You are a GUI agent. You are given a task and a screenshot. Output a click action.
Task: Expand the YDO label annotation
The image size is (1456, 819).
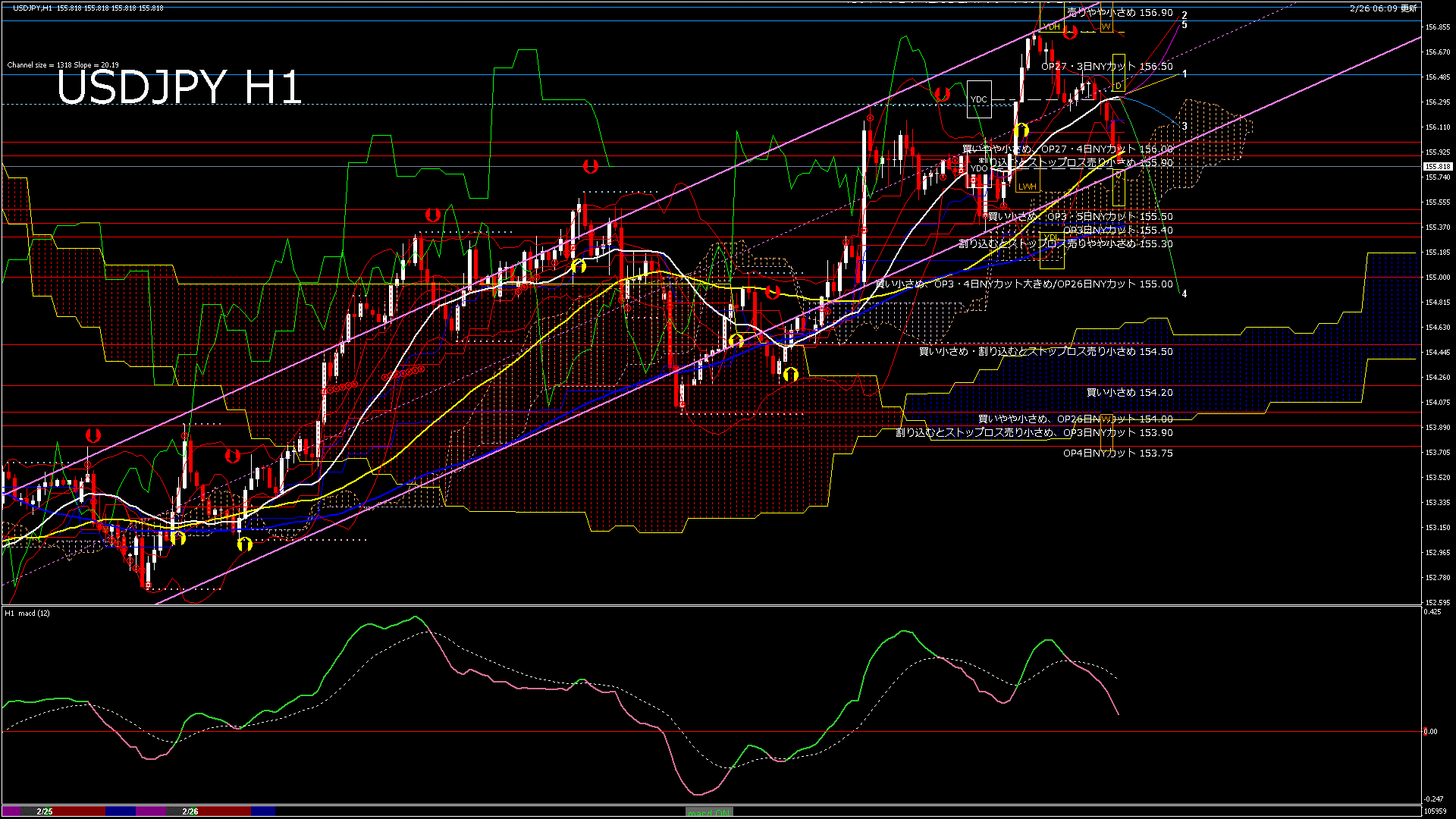pyautogui.click(x=978, y=168)
